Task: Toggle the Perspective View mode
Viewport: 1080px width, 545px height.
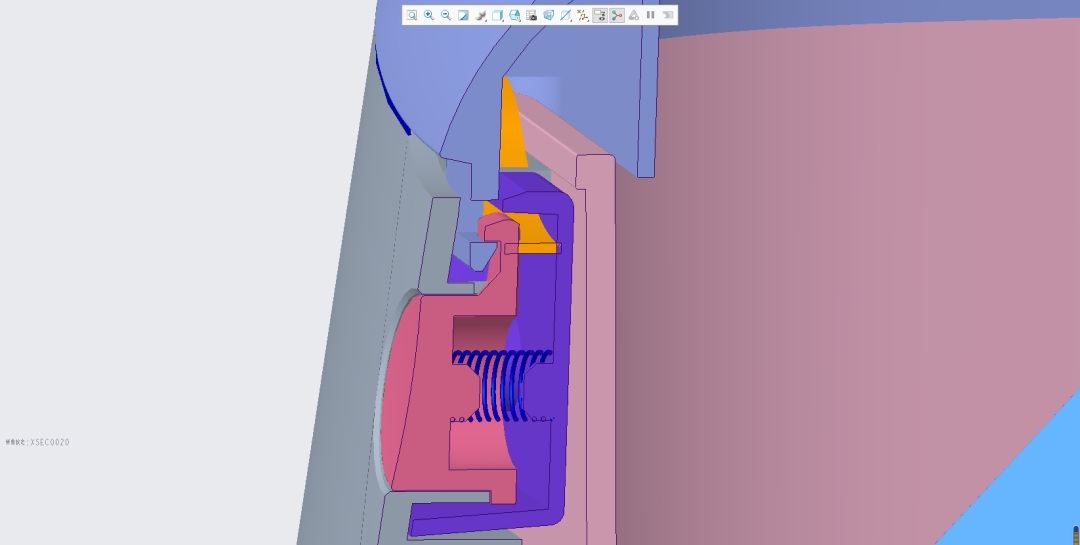Action: [x=549, y=15]
